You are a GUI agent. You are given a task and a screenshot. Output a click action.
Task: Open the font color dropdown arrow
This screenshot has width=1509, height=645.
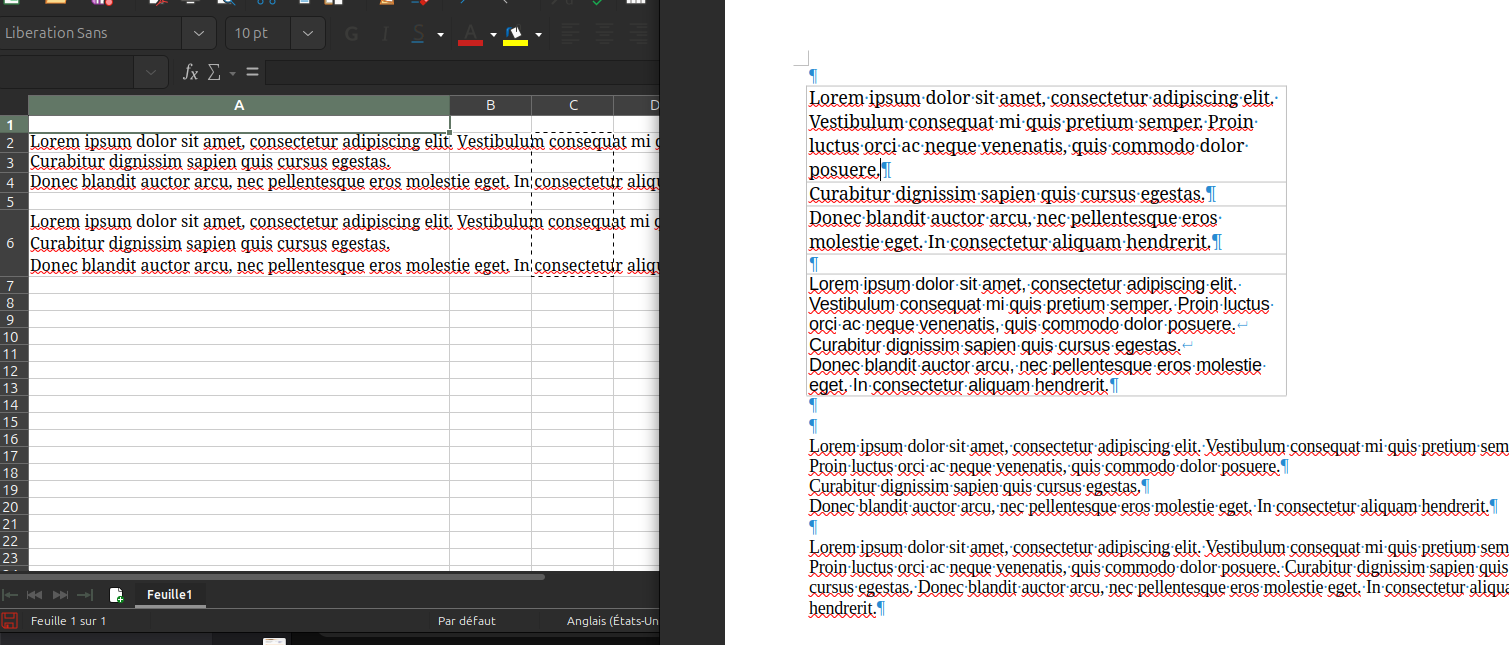(493, 34)
